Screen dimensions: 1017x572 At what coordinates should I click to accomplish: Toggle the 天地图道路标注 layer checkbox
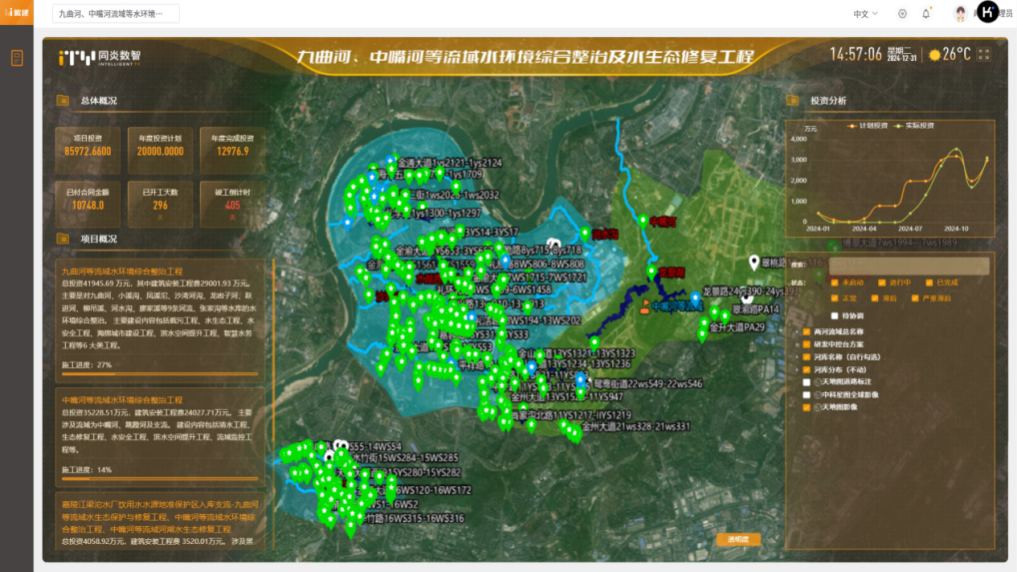[x=807, y=382]
